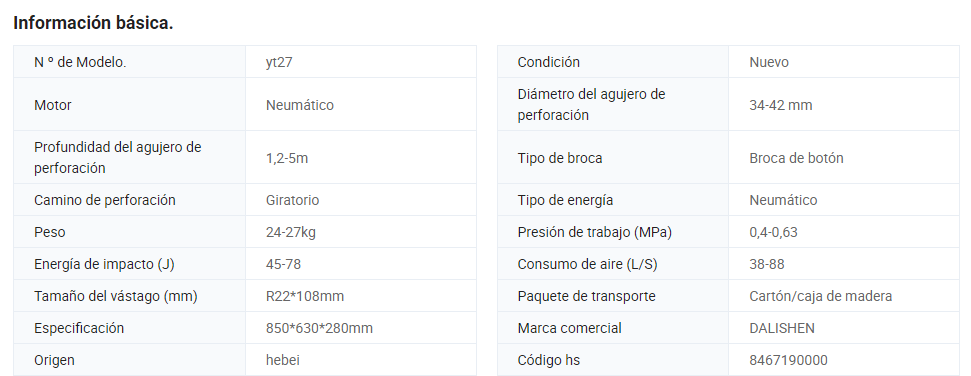The height and width of the screenshot is (376, 971).
Task: Select the shank size R22*108mm
Action: click(305, 296)
